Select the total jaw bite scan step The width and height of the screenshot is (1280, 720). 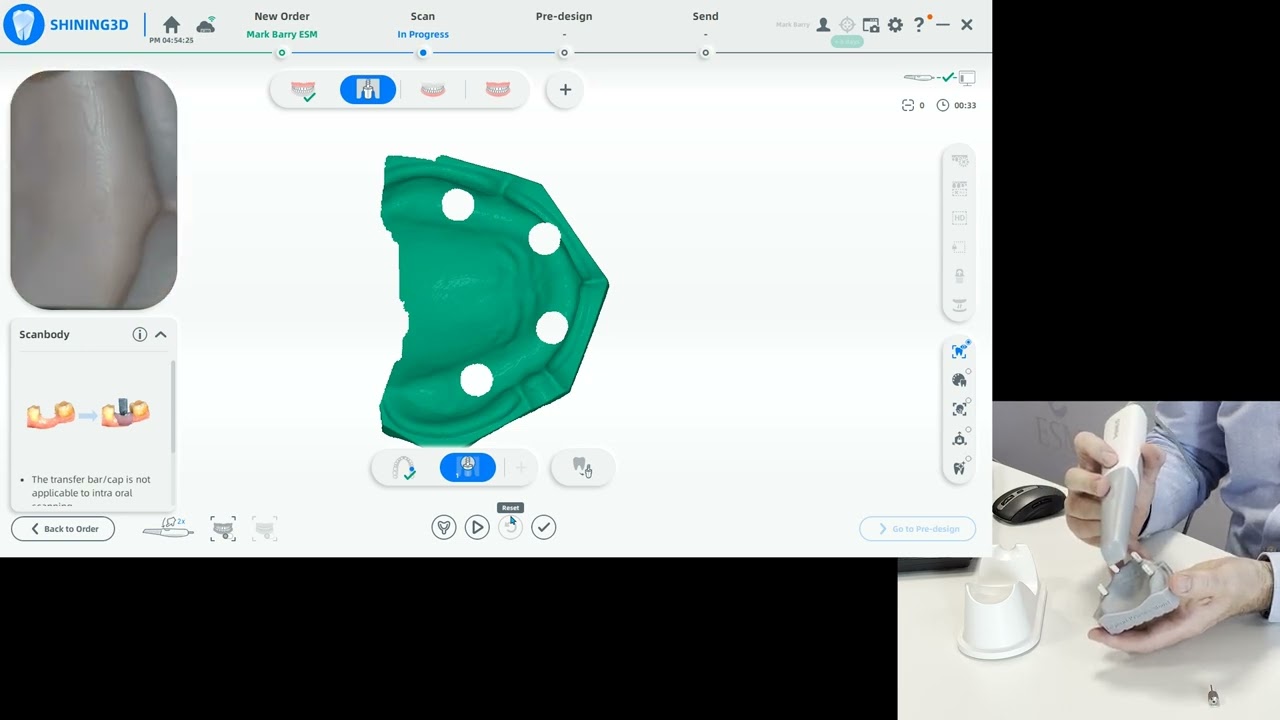tap(497, 90)
